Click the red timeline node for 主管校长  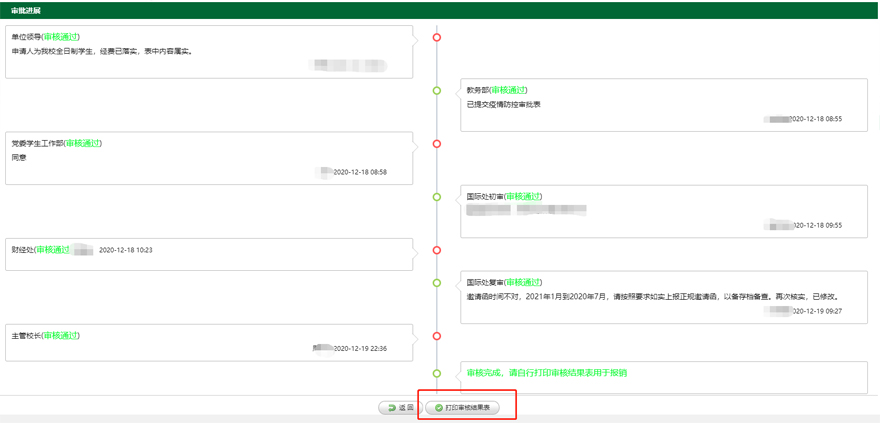437,336
